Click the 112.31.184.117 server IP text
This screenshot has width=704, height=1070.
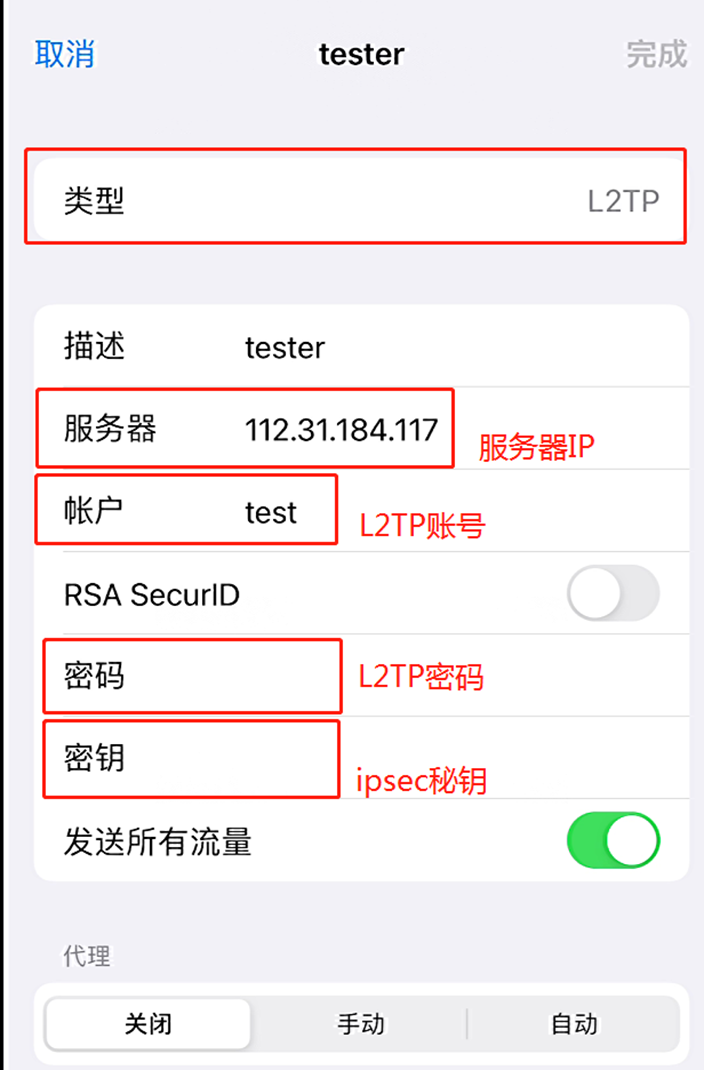point(341,430)
